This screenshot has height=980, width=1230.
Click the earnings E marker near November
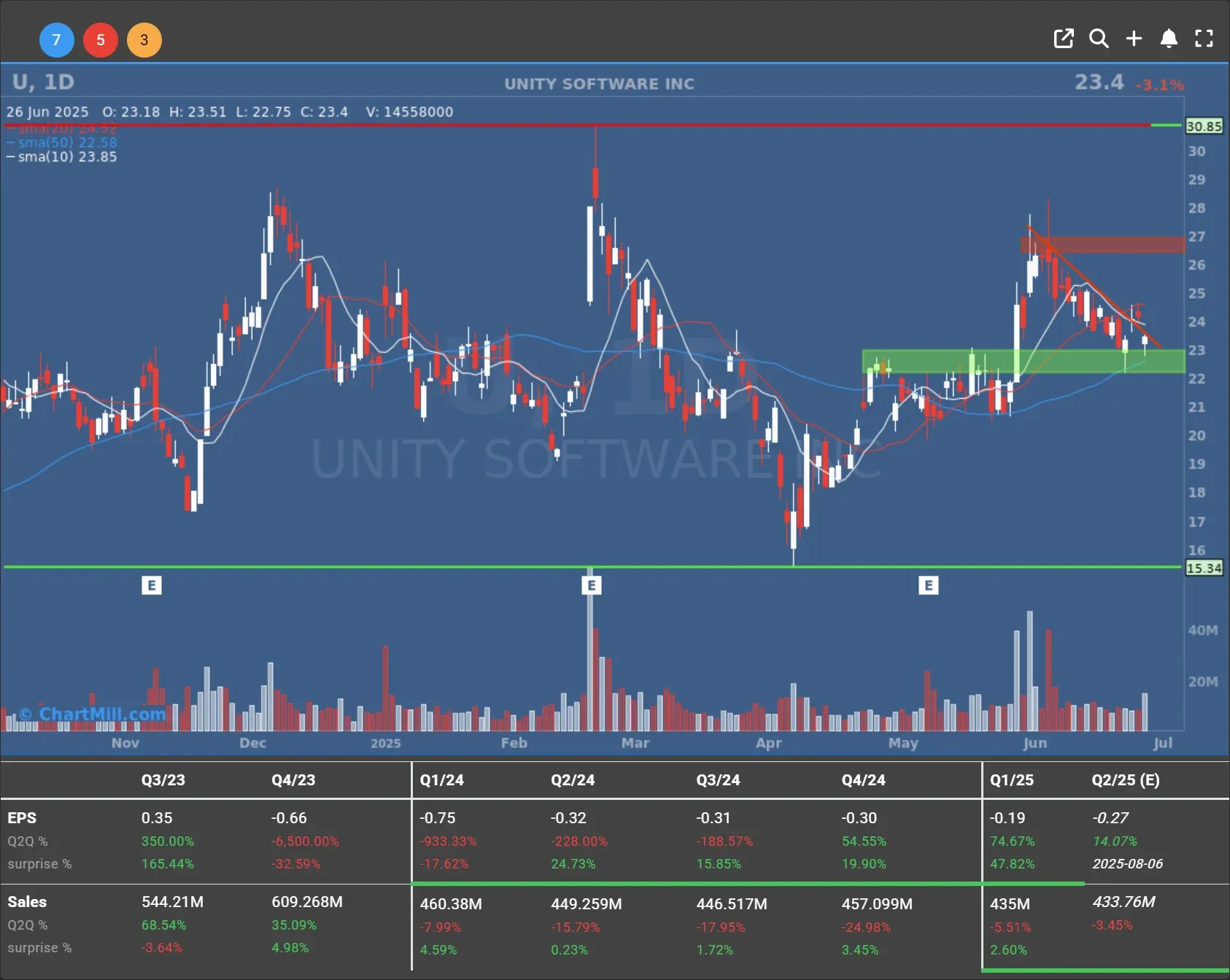tap(151, 585)
